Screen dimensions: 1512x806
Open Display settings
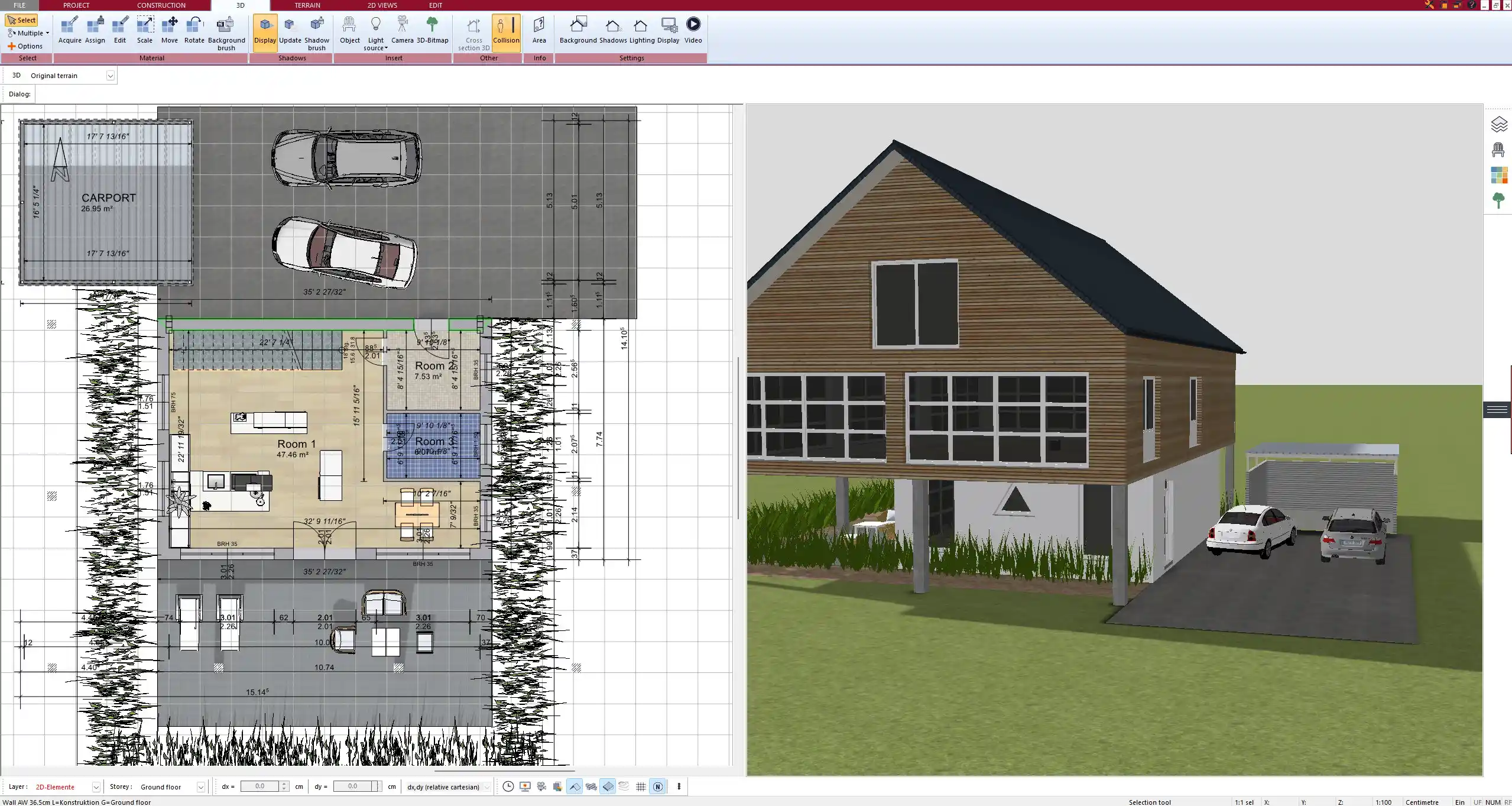pos(668,31)
